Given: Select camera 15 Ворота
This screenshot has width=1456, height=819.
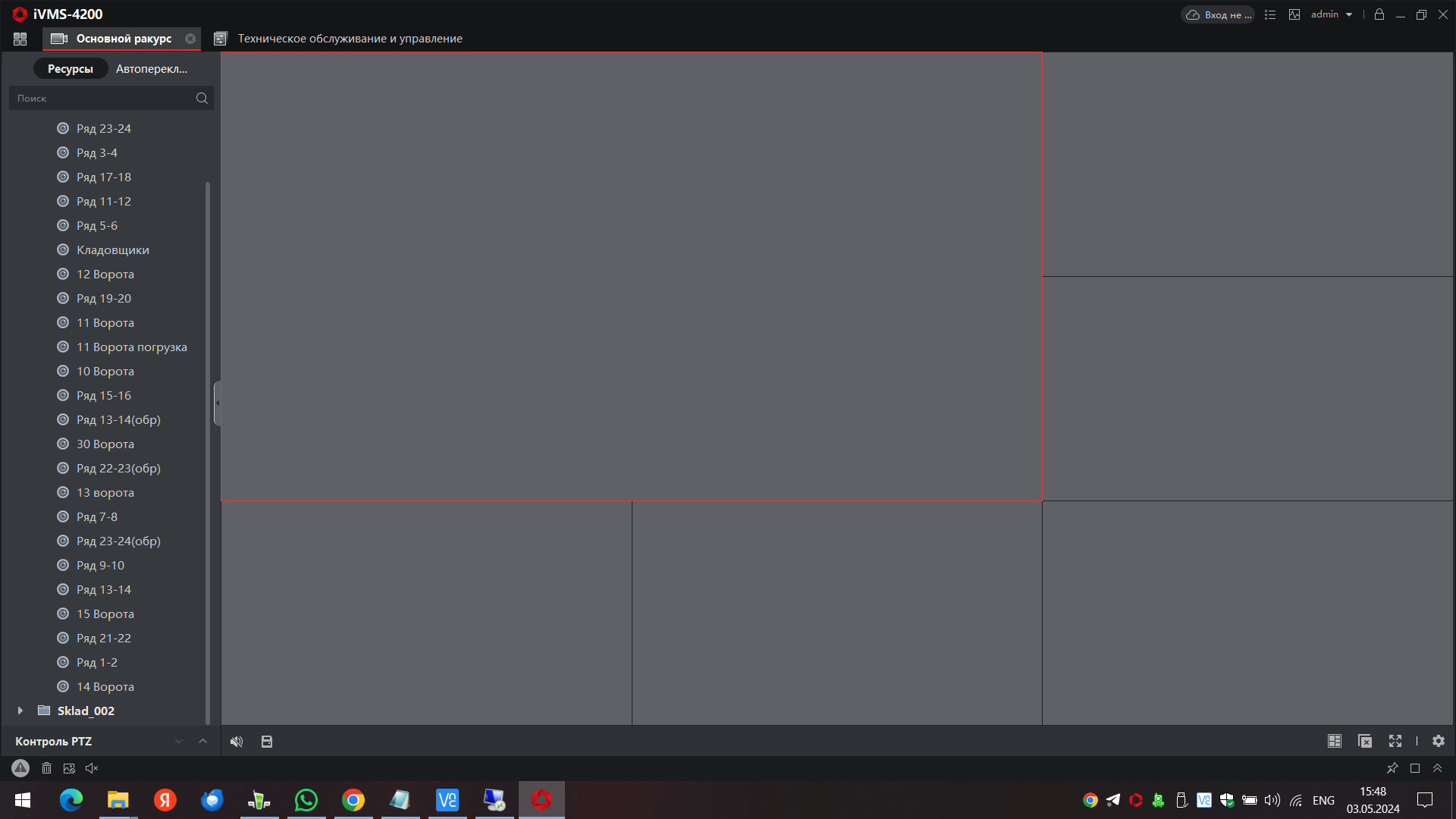Looking at the screenshot, I should pyautogui.click(x=105, y=614).
